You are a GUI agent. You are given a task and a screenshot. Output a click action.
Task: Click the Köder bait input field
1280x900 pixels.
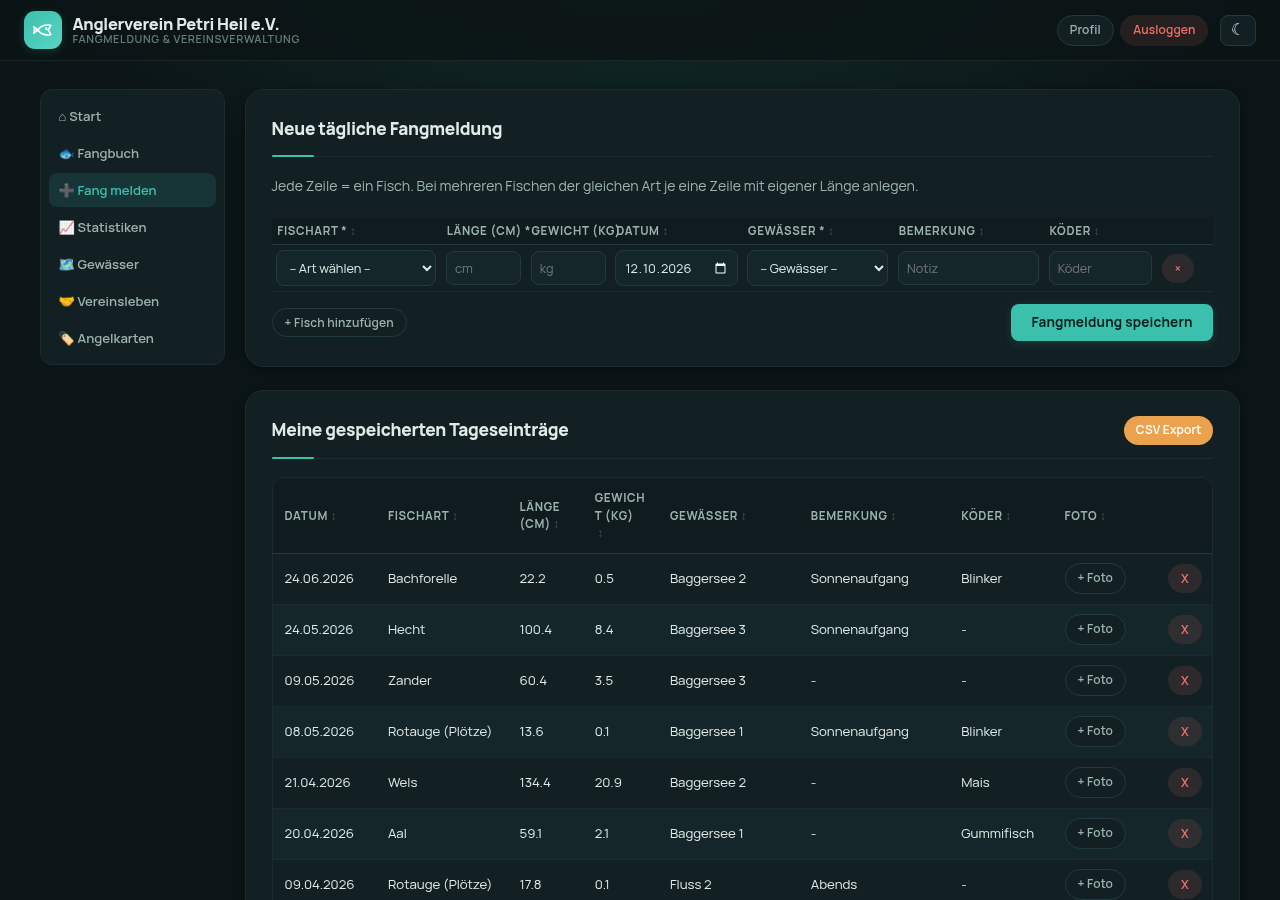pos(1100,268)
